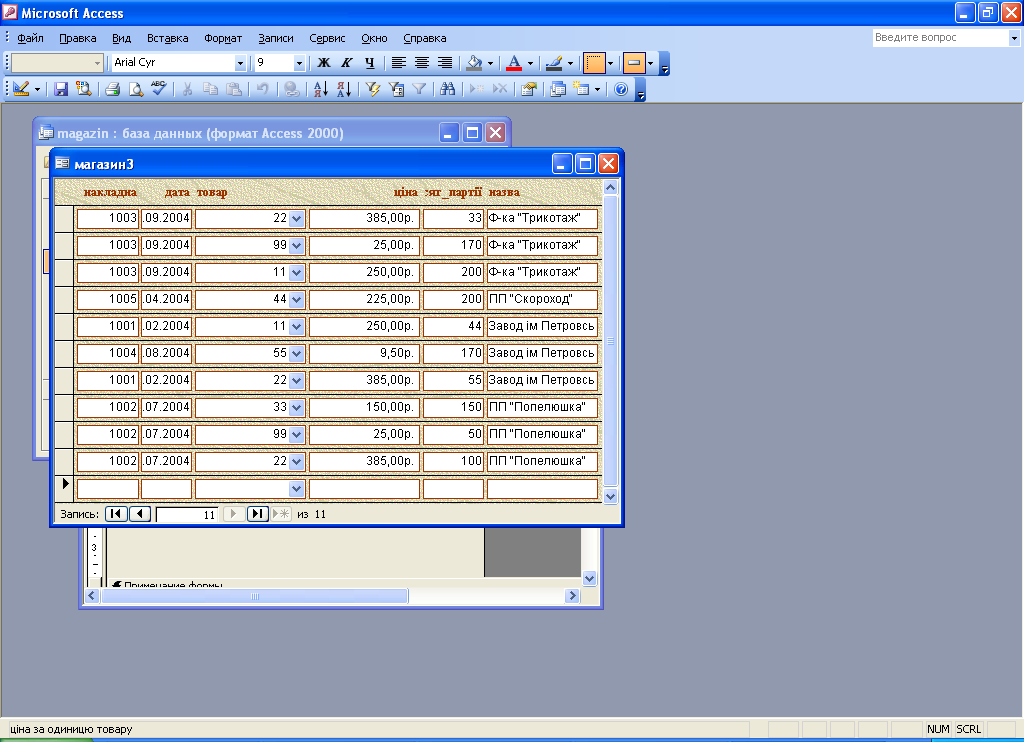
Task: Open print preview
Action: point(135,89)
